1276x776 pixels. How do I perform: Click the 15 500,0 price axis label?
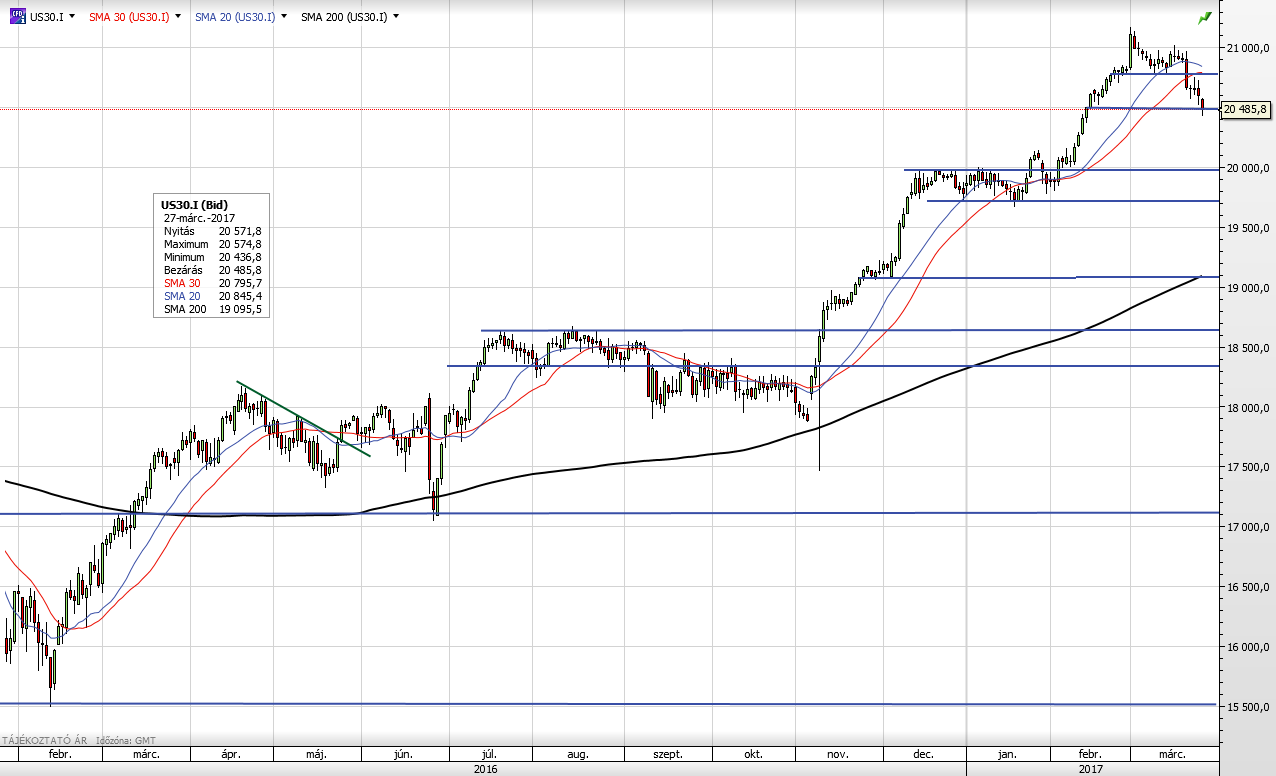click(1249, 707)
